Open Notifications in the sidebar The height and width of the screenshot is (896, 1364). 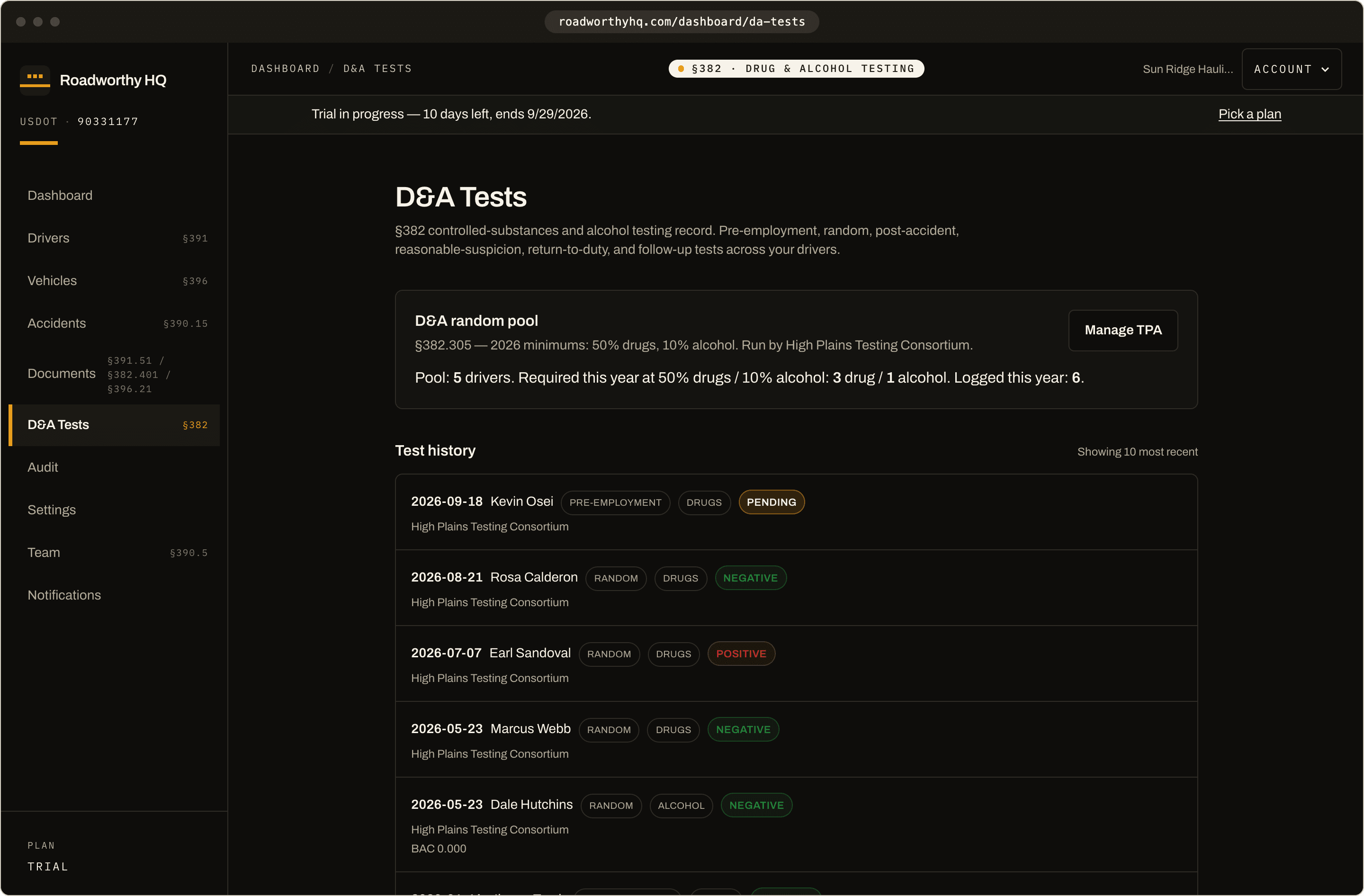[114, 595]
